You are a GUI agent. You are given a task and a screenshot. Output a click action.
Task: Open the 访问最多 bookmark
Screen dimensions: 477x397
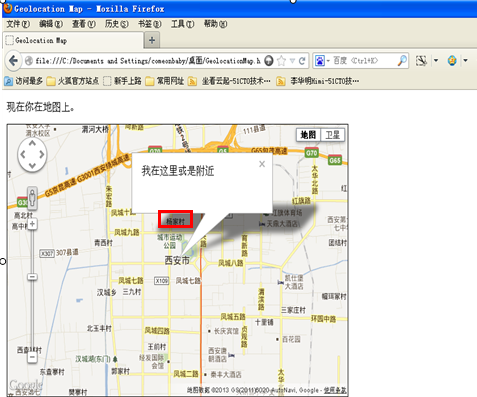tap(23, 81)
